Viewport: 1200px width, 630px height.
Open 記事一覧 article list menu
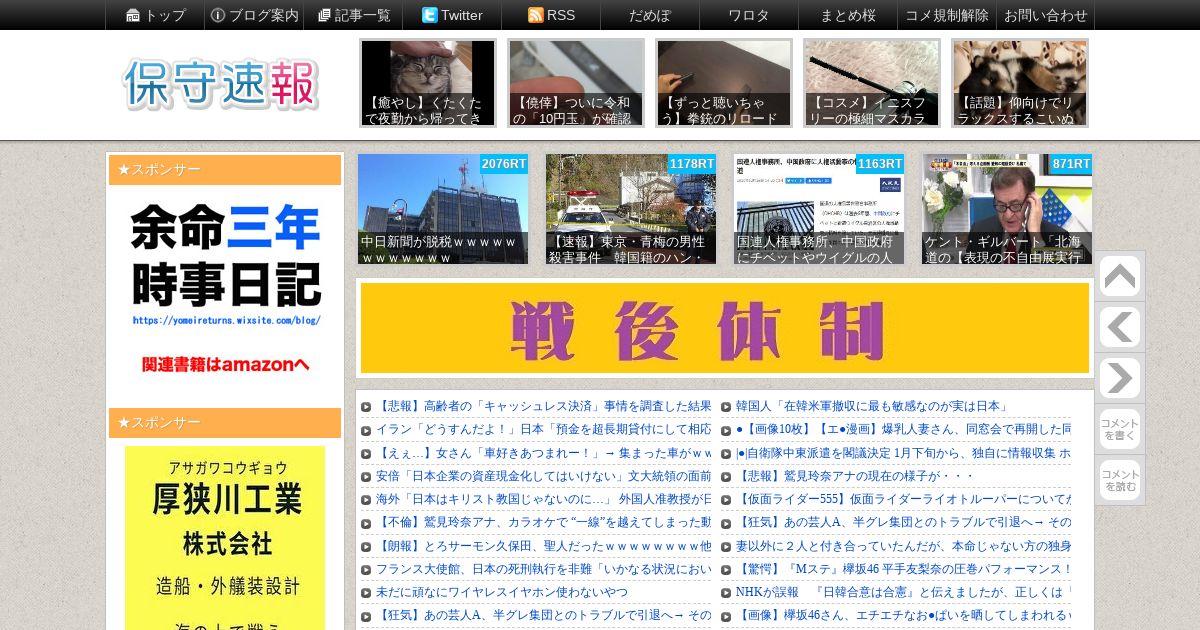point(353,15)
